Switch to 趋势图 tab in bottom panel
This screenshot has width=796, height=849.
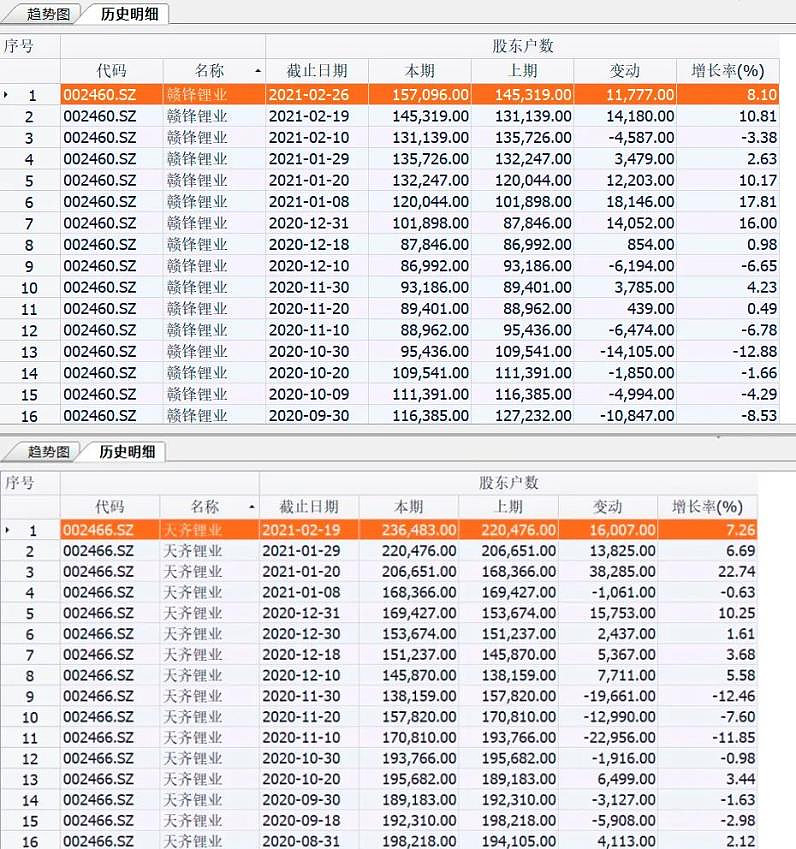(49, 452)
